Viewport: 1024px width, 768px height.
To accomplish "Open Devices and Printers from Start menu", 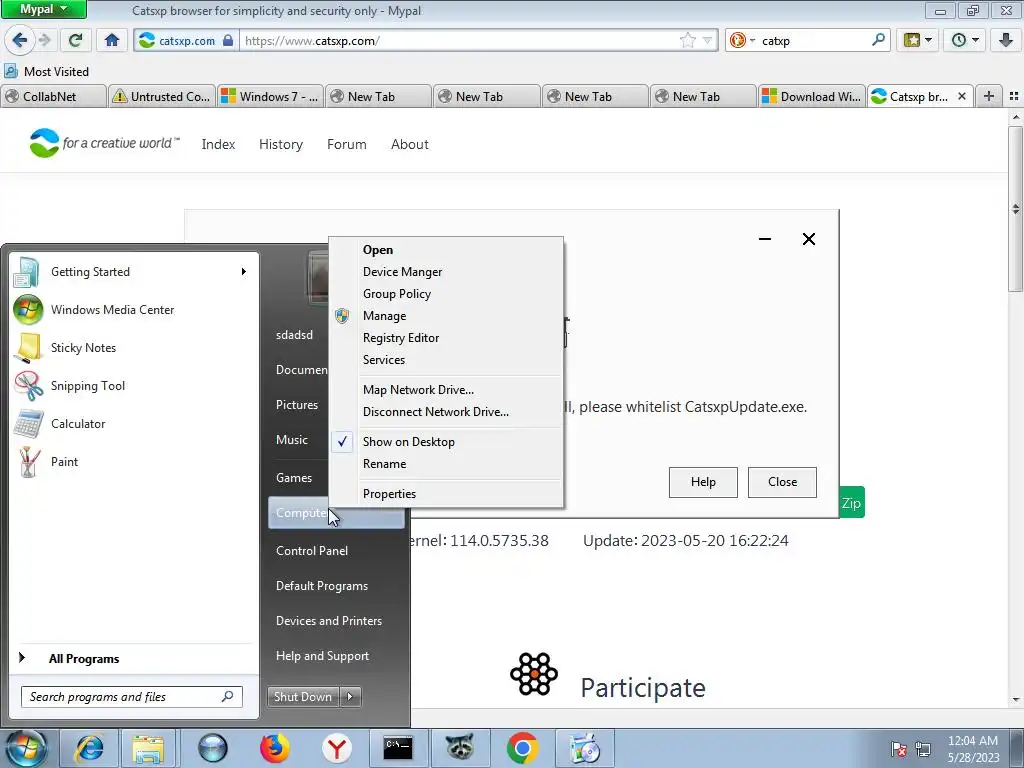I will click(x=336, y=620).
